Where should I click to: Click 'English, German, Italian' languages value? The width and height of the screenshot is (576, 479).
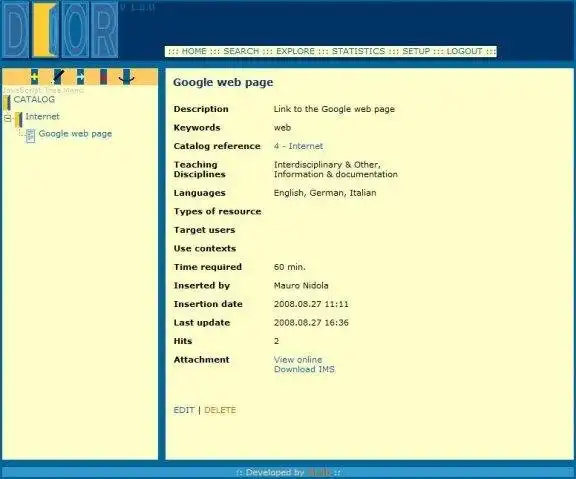(325, 193)
